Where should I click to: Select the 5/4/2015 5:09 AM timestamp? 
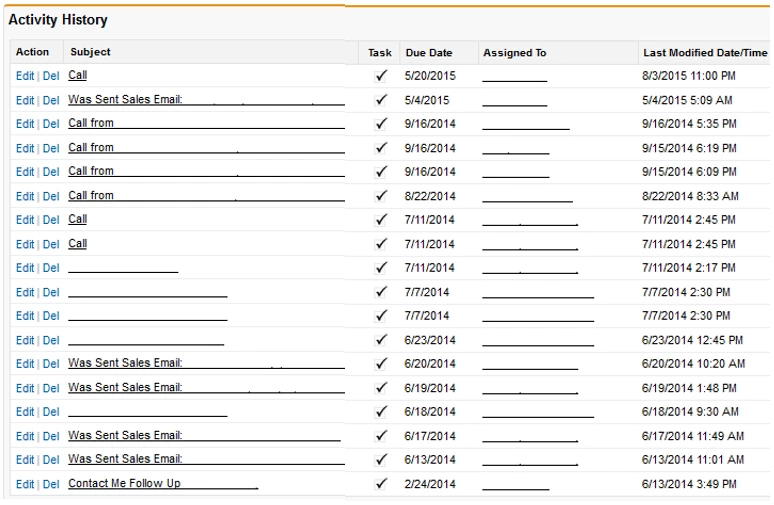point(687,100)
